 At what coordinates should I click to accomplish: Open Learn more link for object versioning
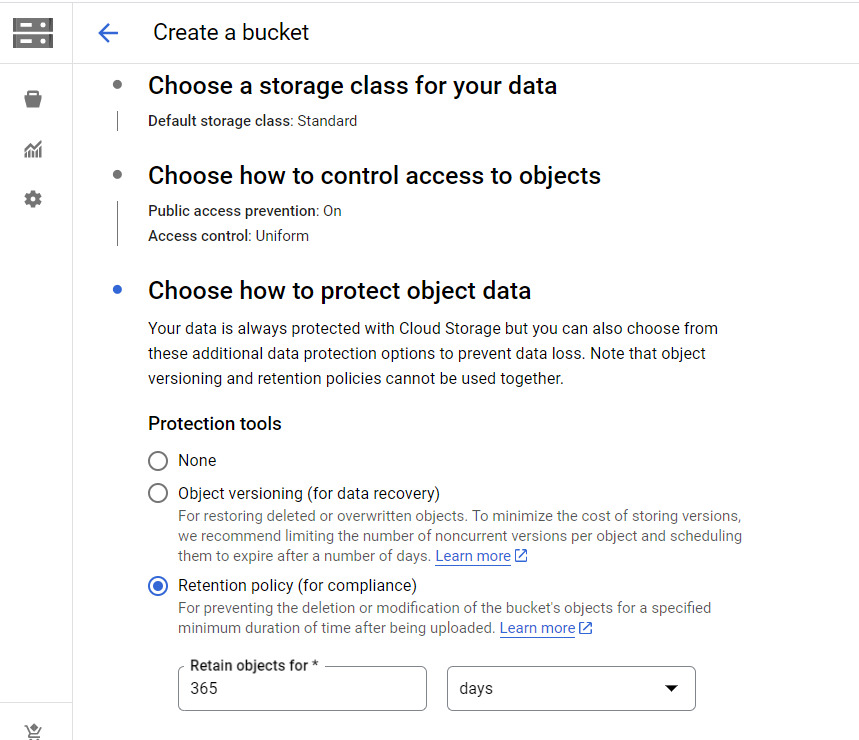point(473,556)
